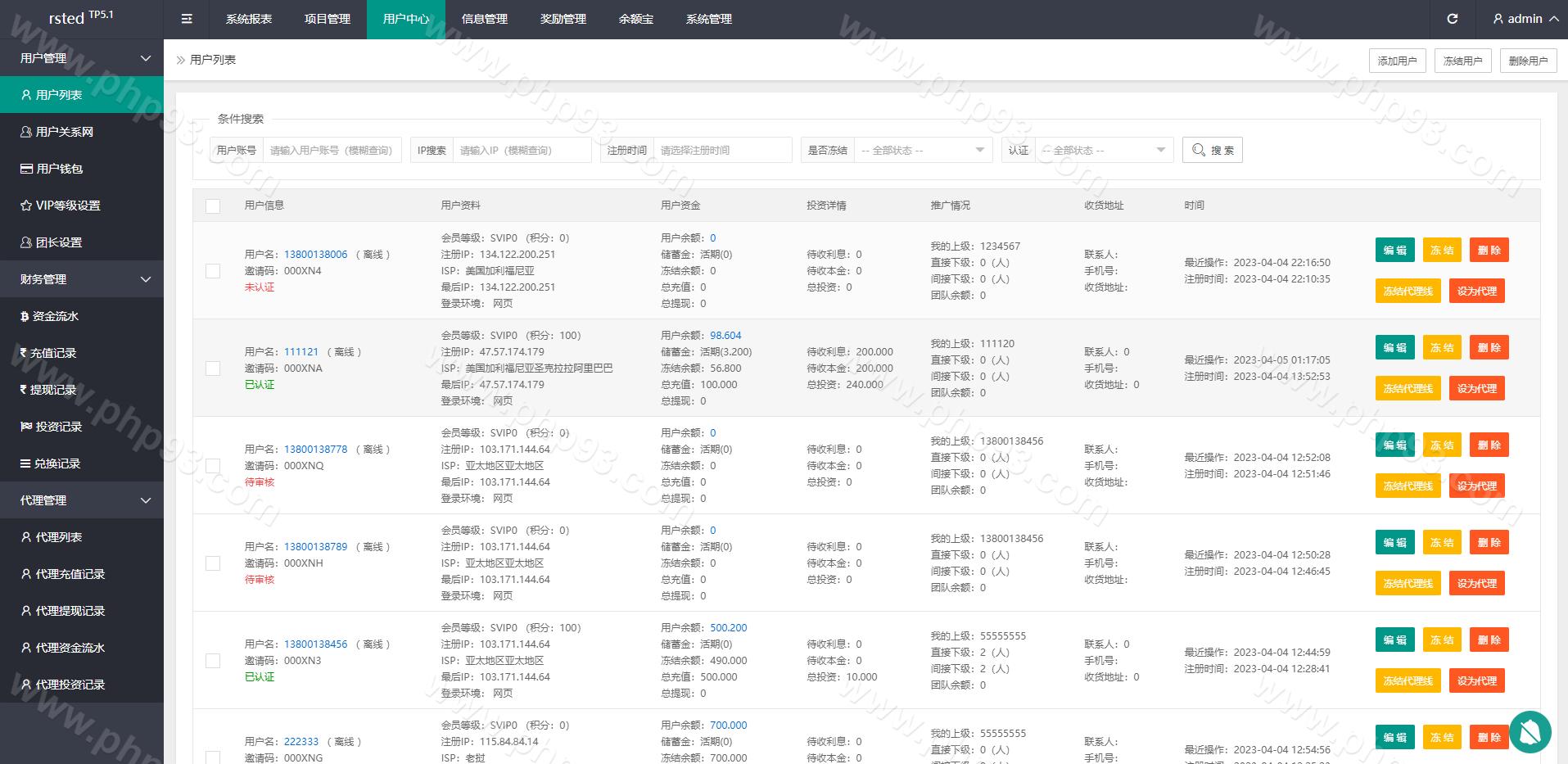Click the floating round chat icon
The height and width of the screenshot is (764, 1568).
pyautogui.click(x=1530, y=731)
